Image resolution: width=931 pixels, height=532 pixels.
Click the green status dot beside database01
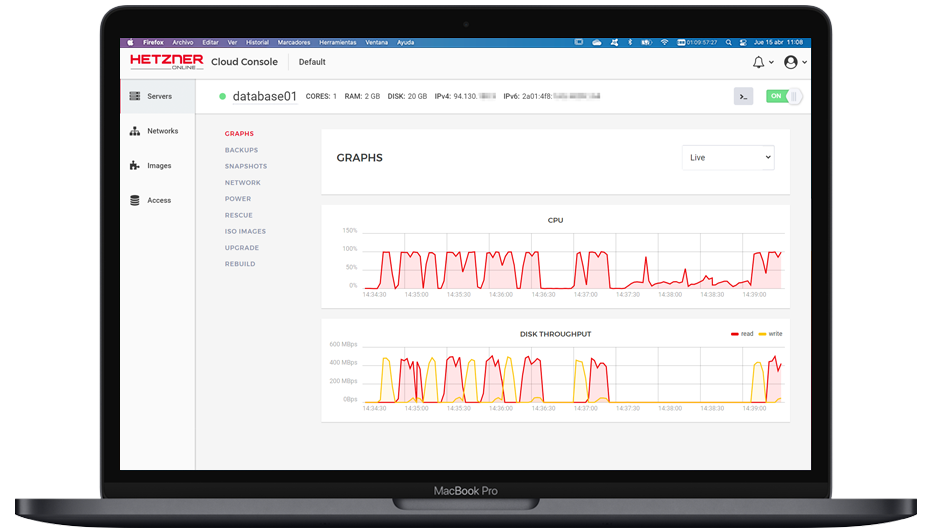point(222,96)
